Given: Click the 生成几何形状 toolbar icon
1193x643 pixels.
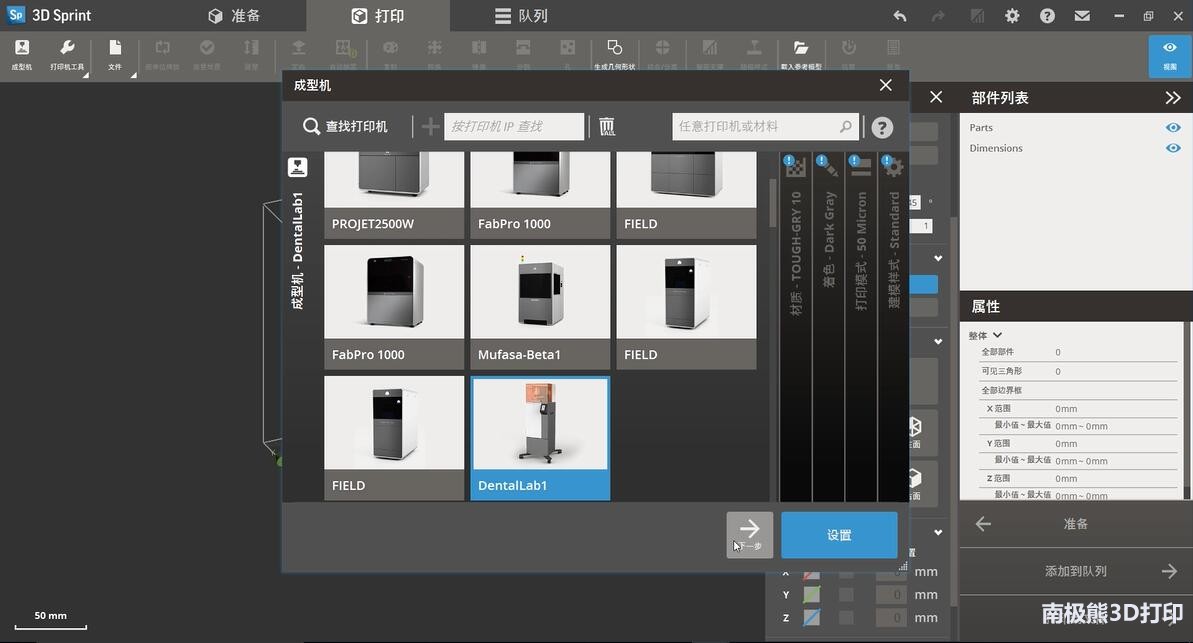Looking at the screenshot, I should tap(614, 53).
